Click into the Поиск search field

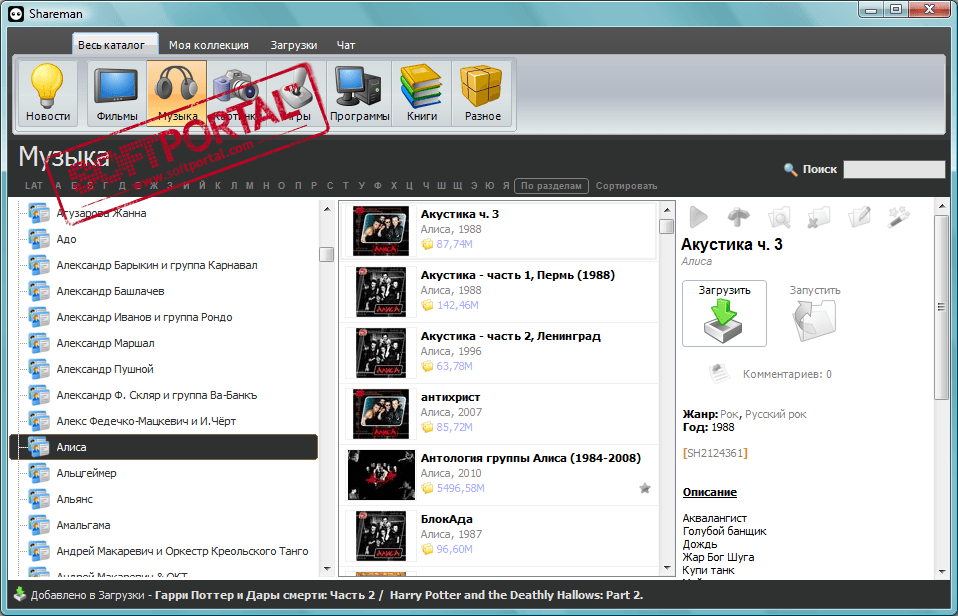[x=894, y=169]
